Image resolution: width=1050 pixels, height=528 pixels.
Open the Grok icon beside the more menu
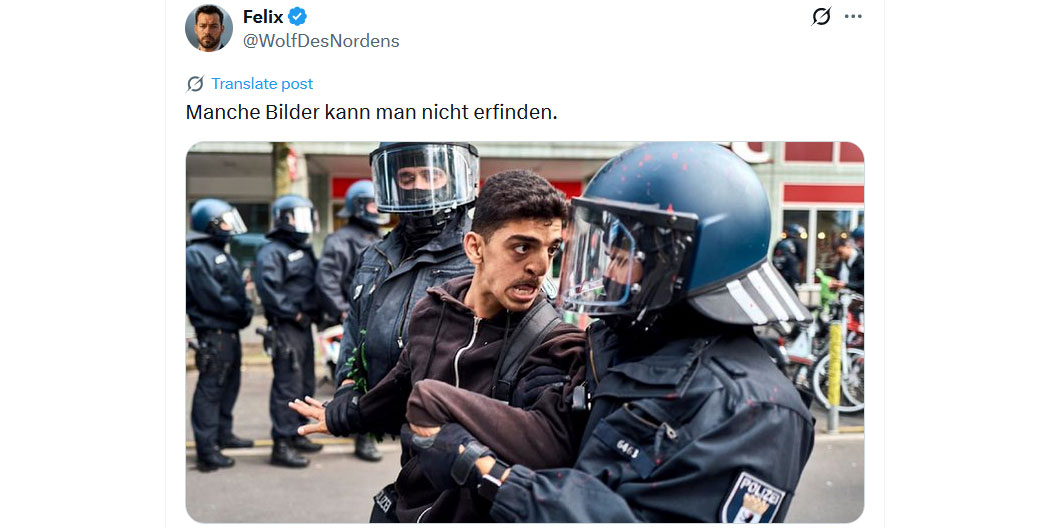[x=821, y=16]
